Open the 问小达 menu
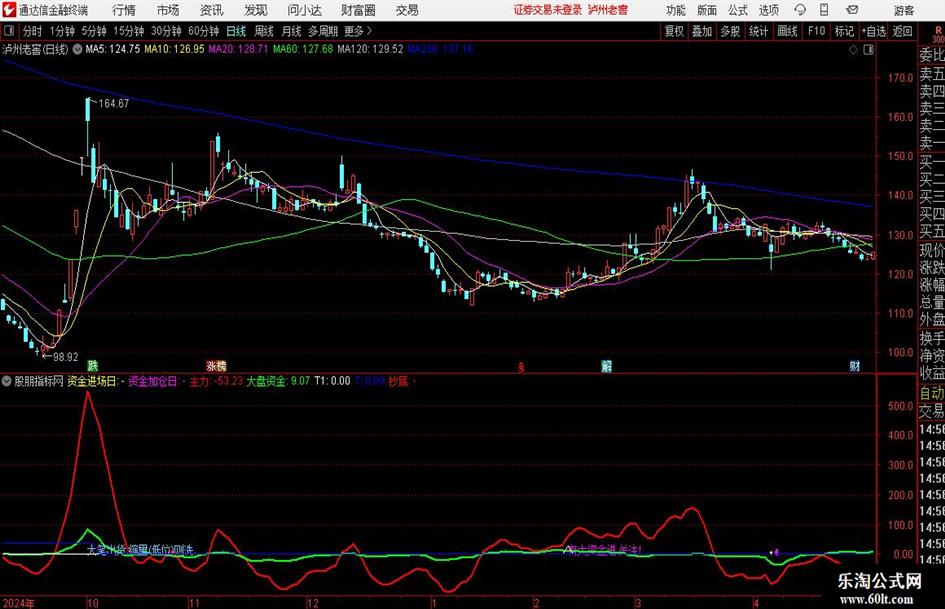Image resolution: width=945 pixels, height=609 pixels. coord(304,10)
